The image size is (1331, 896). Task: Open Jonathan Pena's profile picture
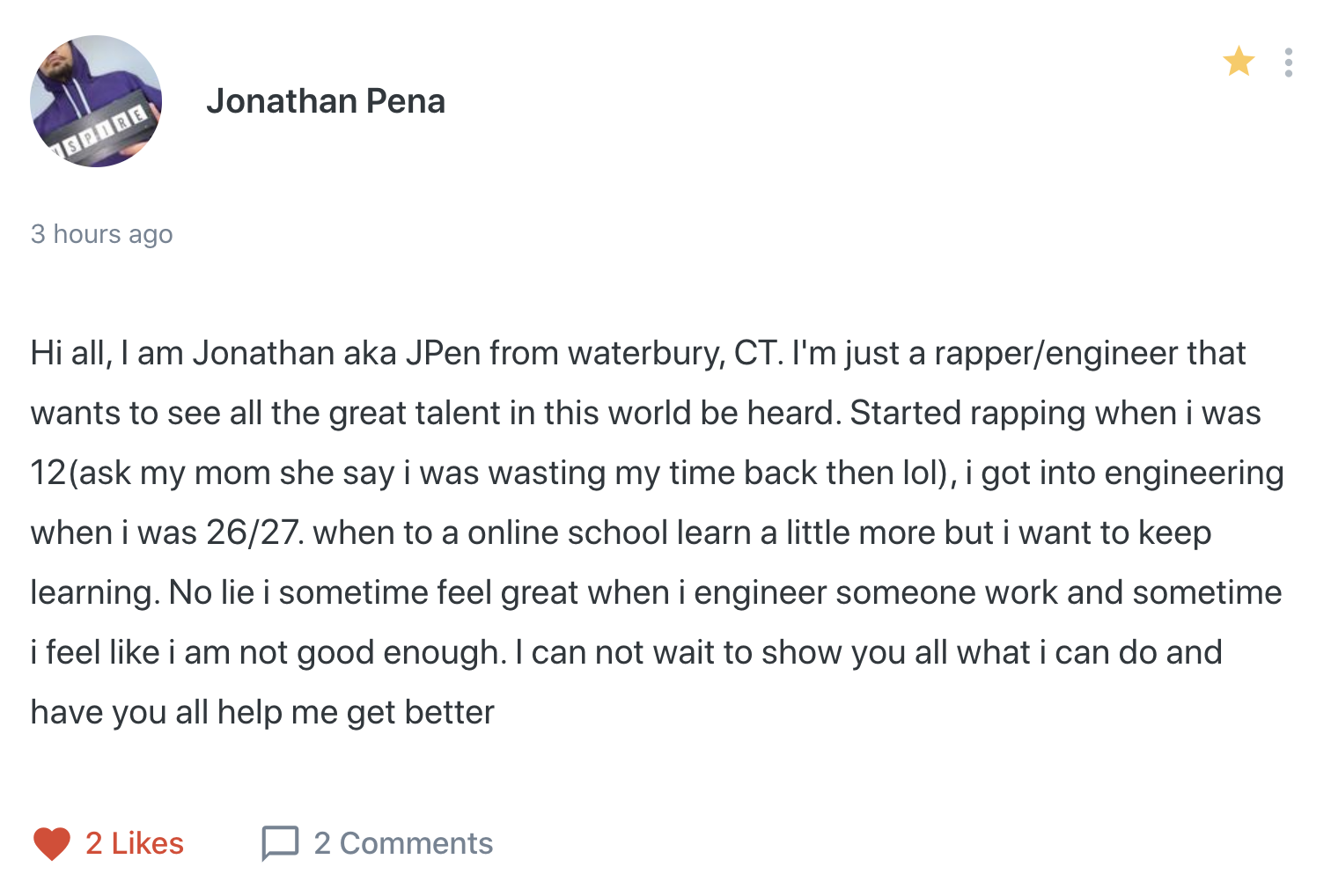96,101
